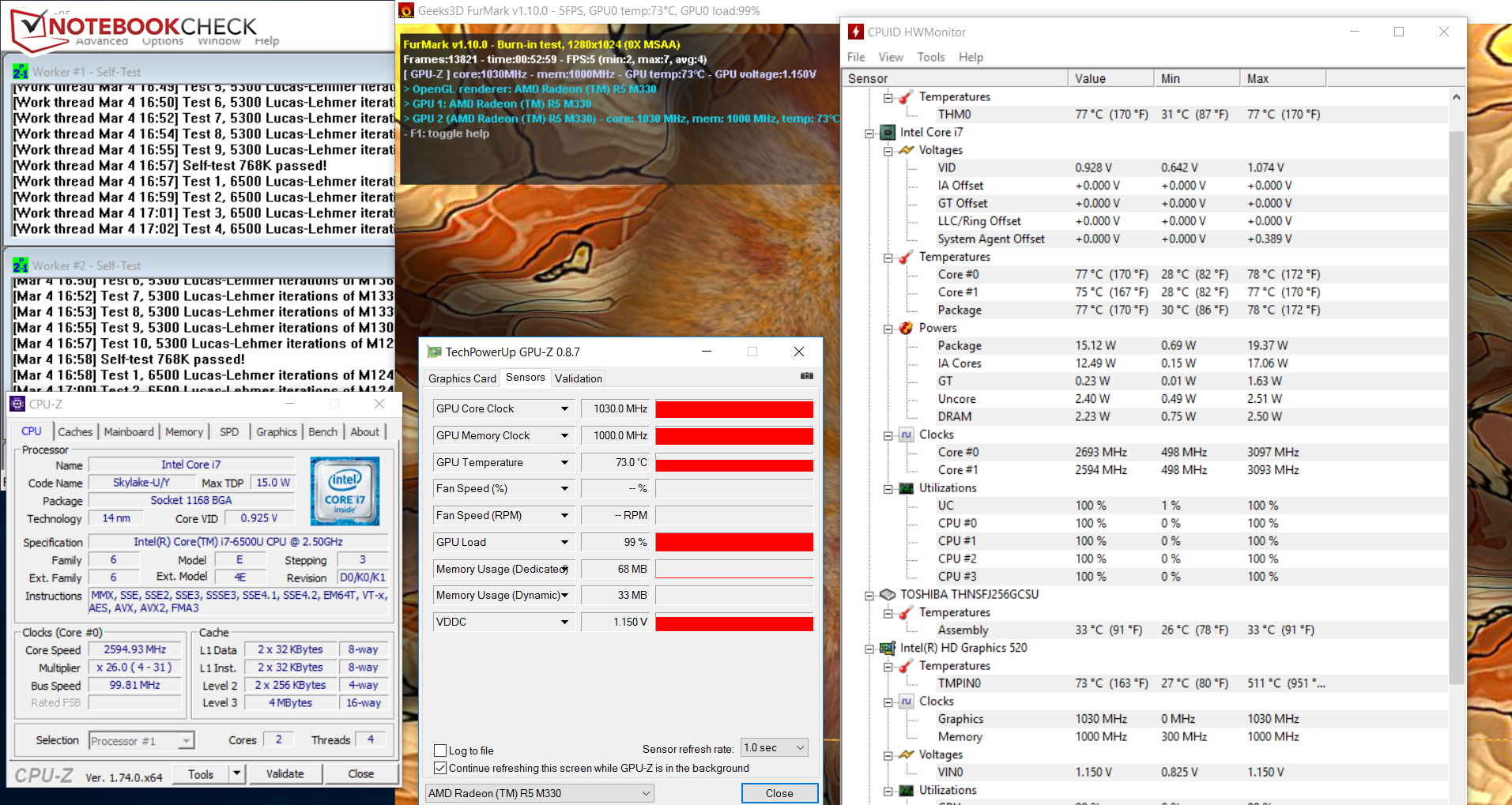Collapse the TOSHIBA THNSFJ256GCSU tree node
This screenshot has height=805, width=1512.
(869, 595)
